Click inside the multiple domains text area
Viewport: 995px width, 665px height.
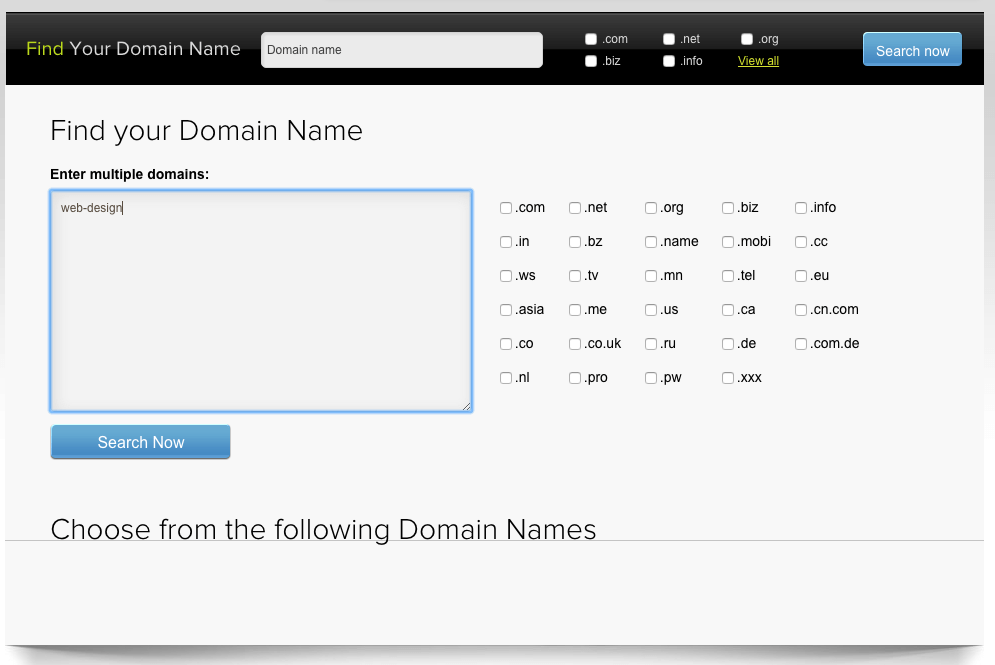click(x=260, y=300)
